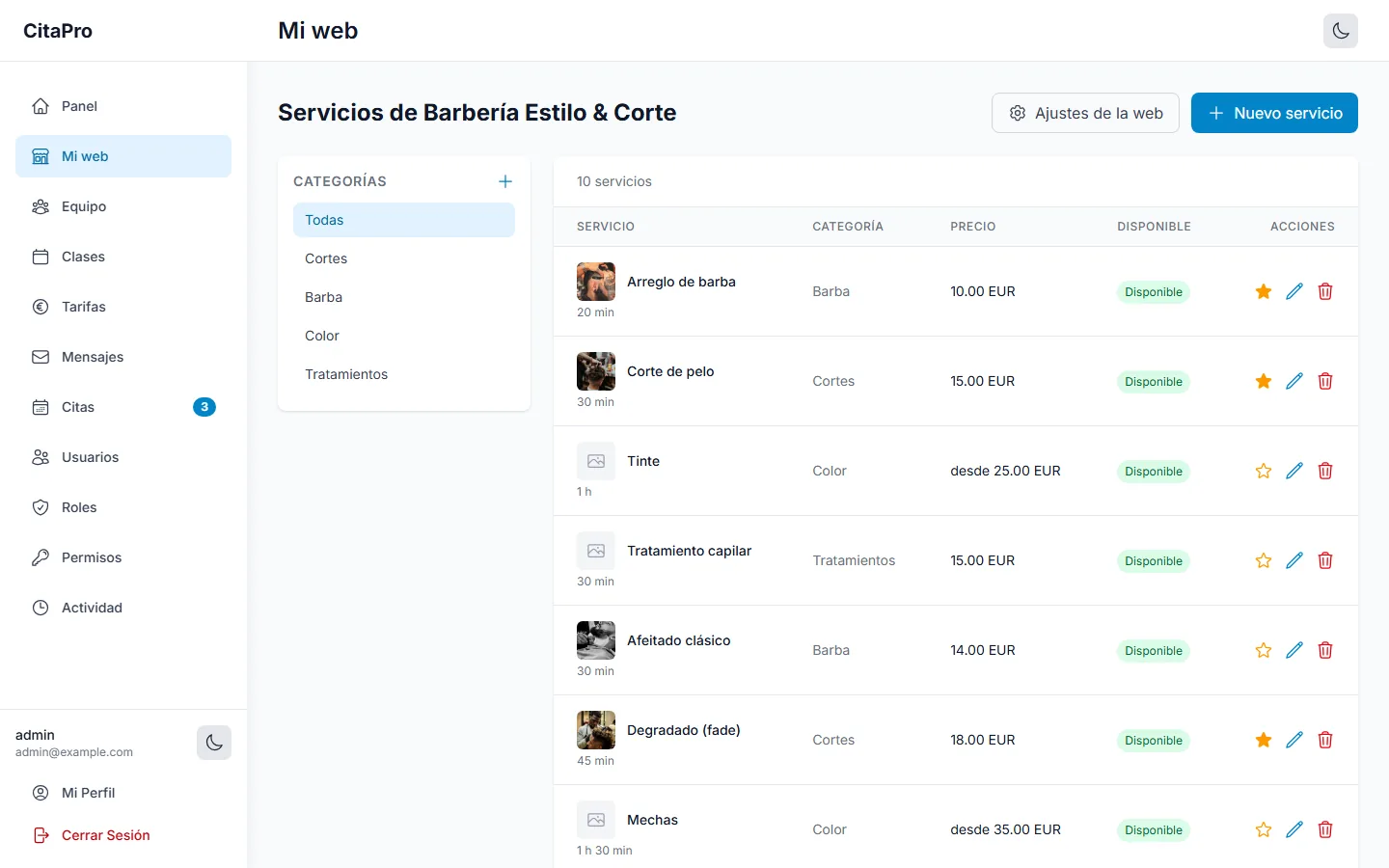Toggle theme button beside admin account
Viewport: 1389px width, 868px height.
pos(214,743)
